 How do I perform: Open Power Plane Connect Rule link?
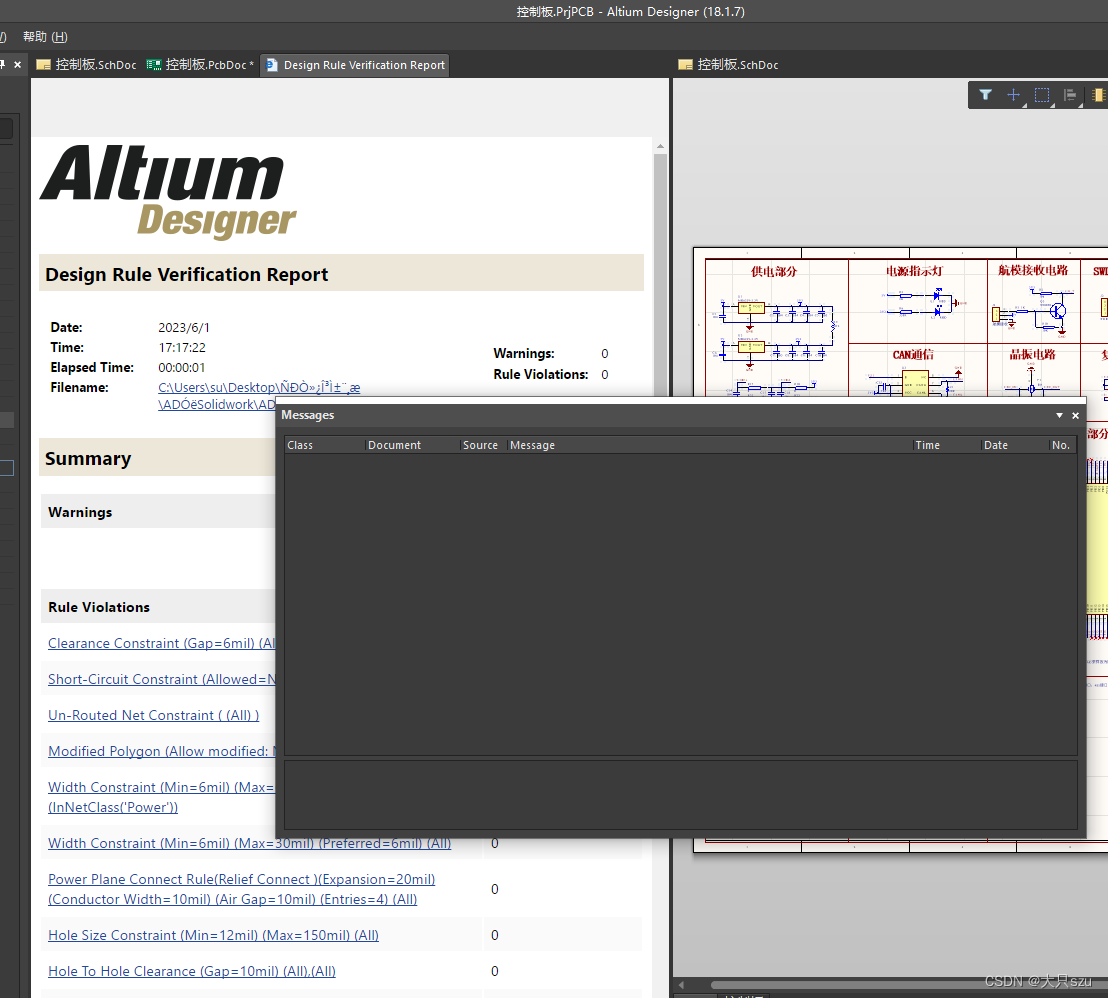(242, 889)
